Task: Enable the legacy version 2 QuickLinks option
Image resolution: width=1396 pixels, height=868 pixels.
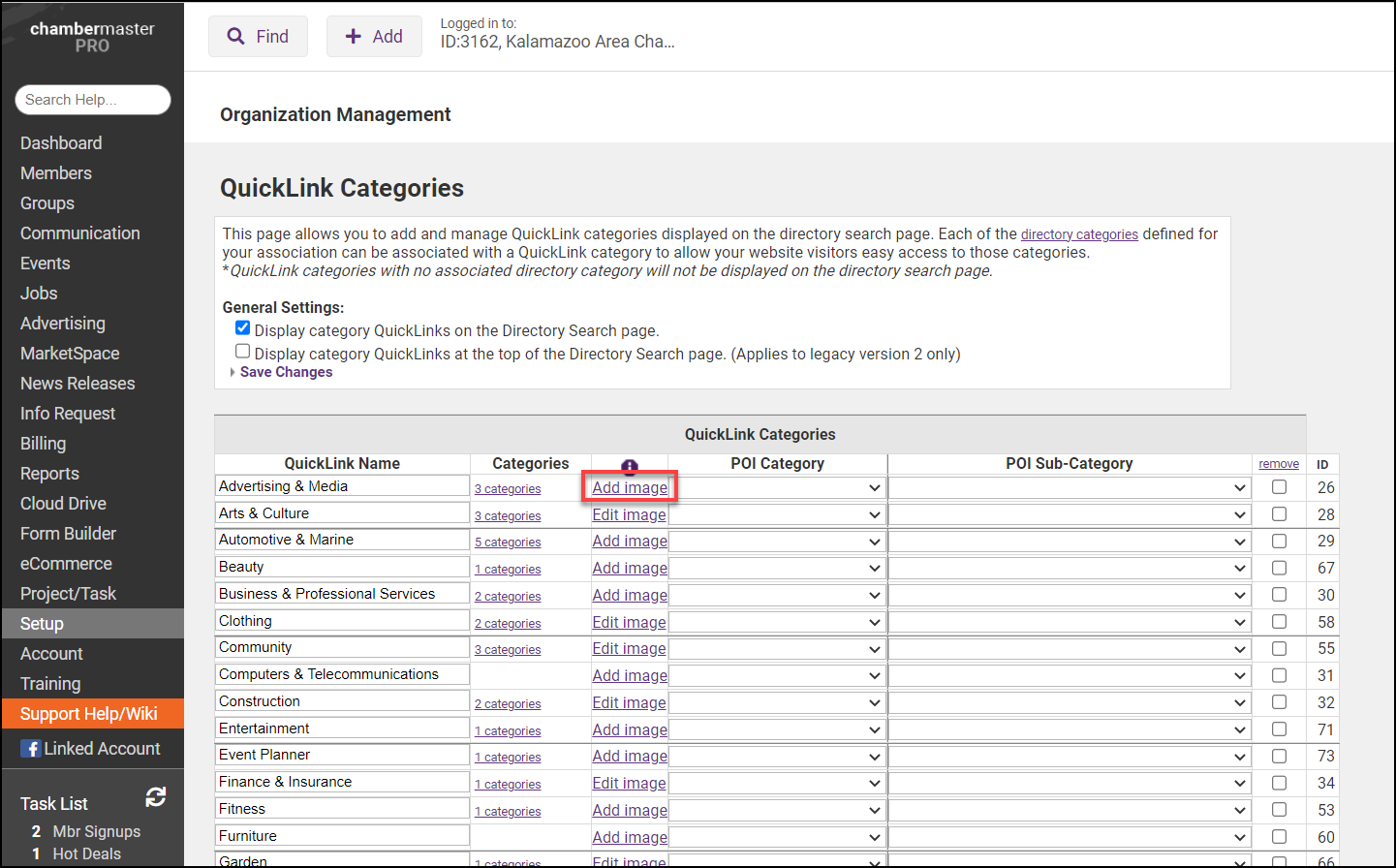Action: [x=242, y=351]
